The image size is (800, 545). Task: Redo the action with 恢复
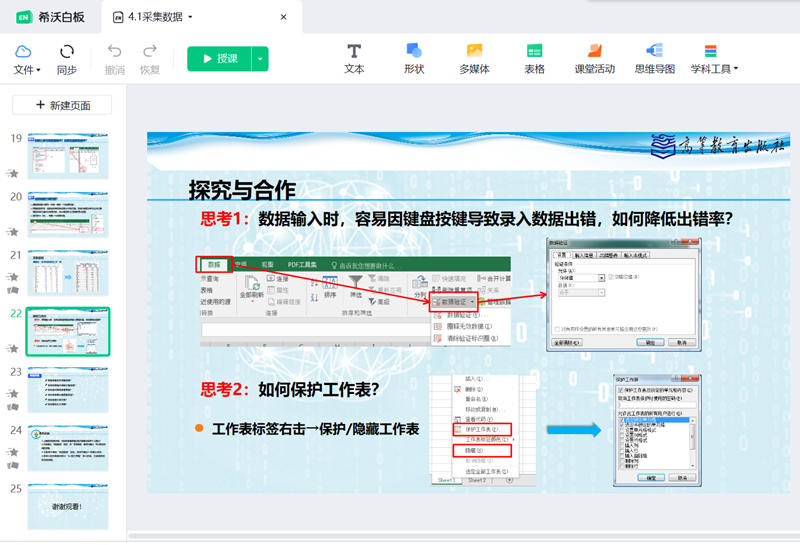pyautogui.click(x=150, y=59)
